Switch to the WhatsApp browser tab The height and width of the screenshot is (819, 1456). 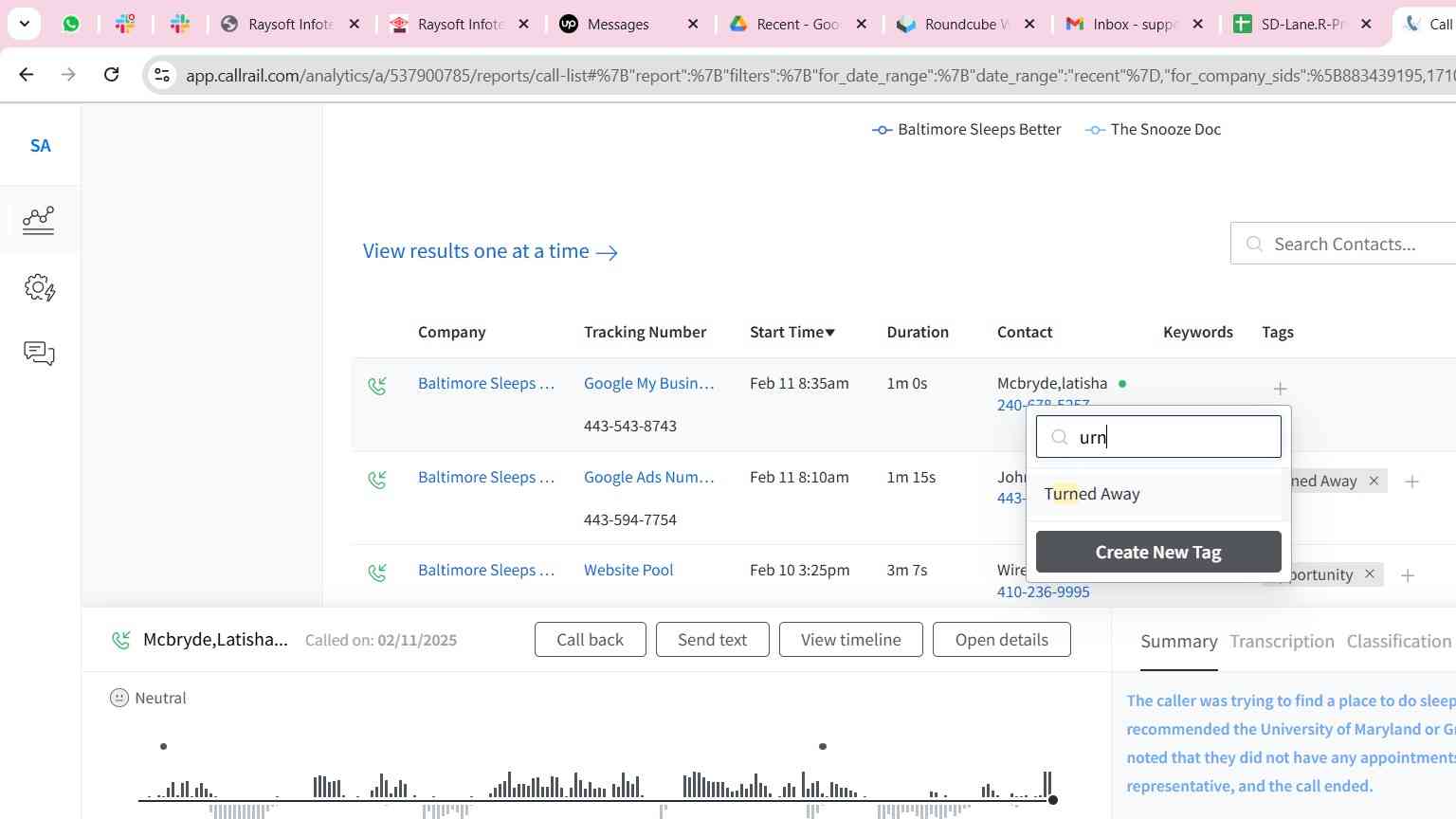point(71,24)
